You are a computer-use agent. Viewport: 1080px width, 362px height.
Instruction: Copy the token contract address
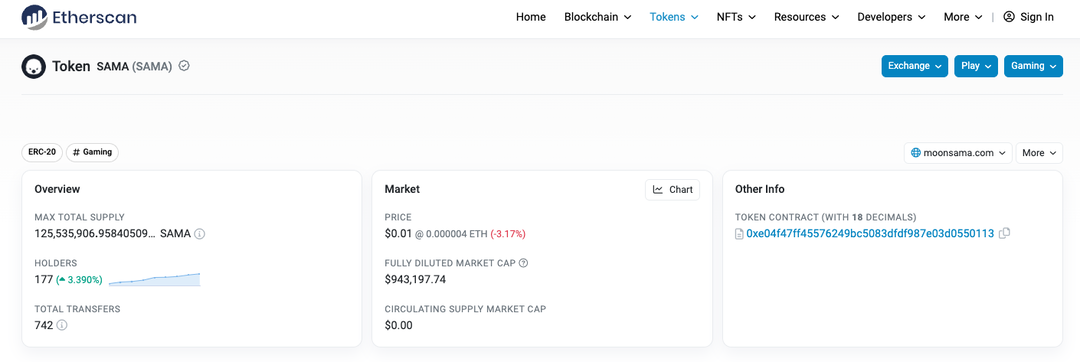coord(1004,233)
